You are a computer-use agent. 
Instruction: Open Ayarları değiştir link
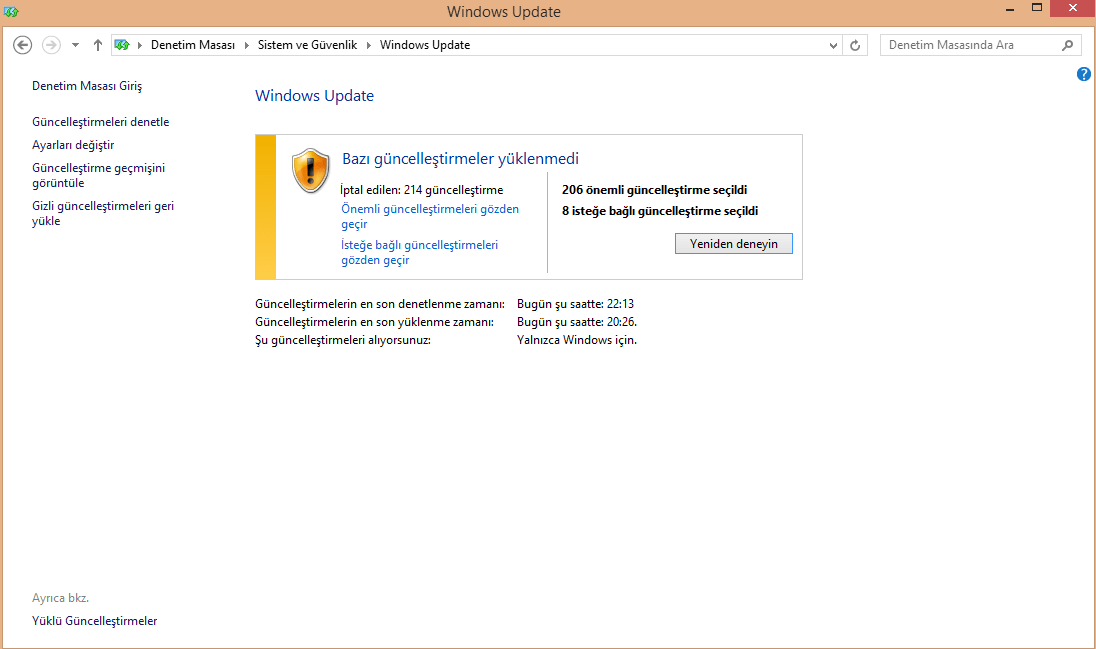point(73,145)
